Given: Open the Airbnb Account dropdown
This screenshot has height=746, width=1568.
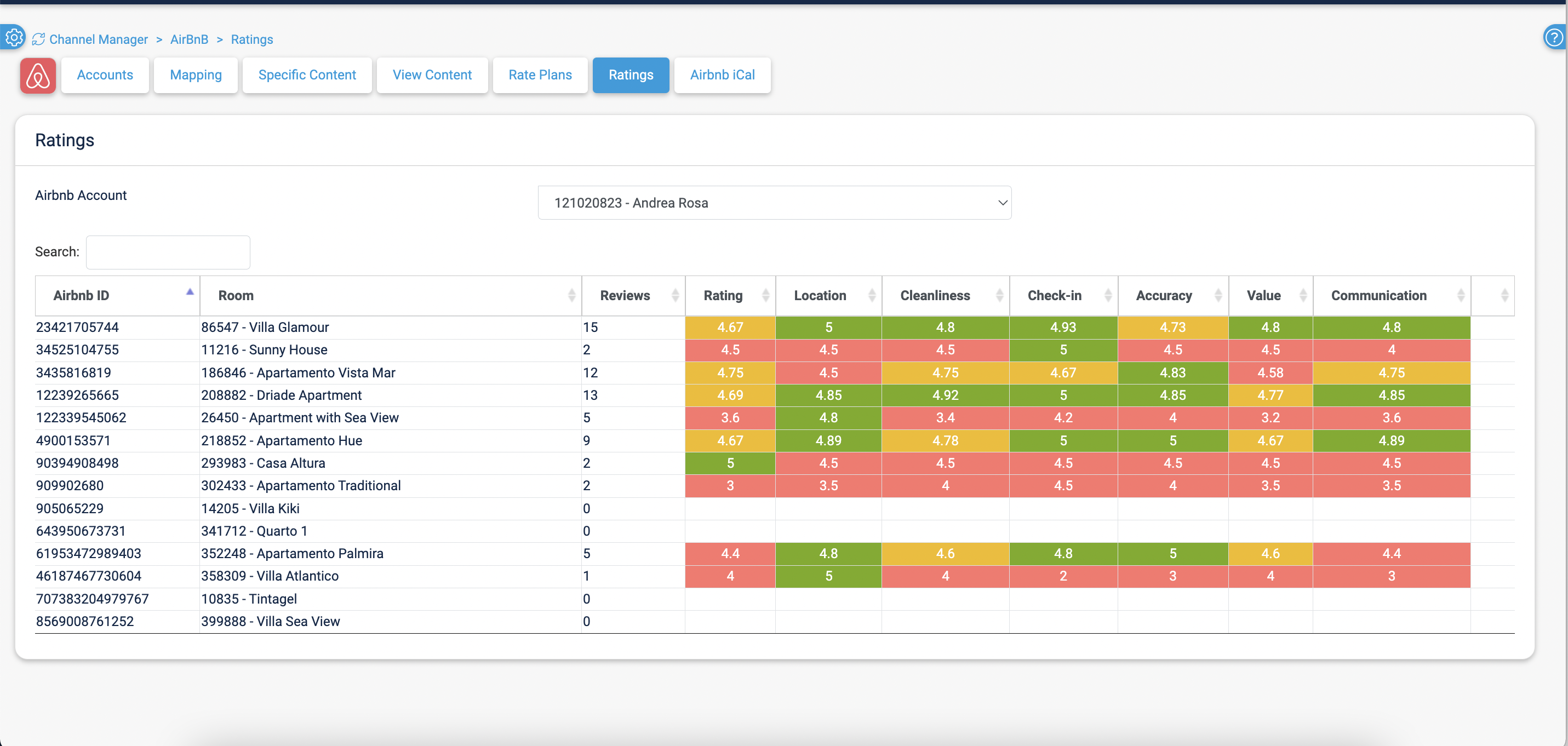Looking at the screenshot, I should (x=774, y=203).
